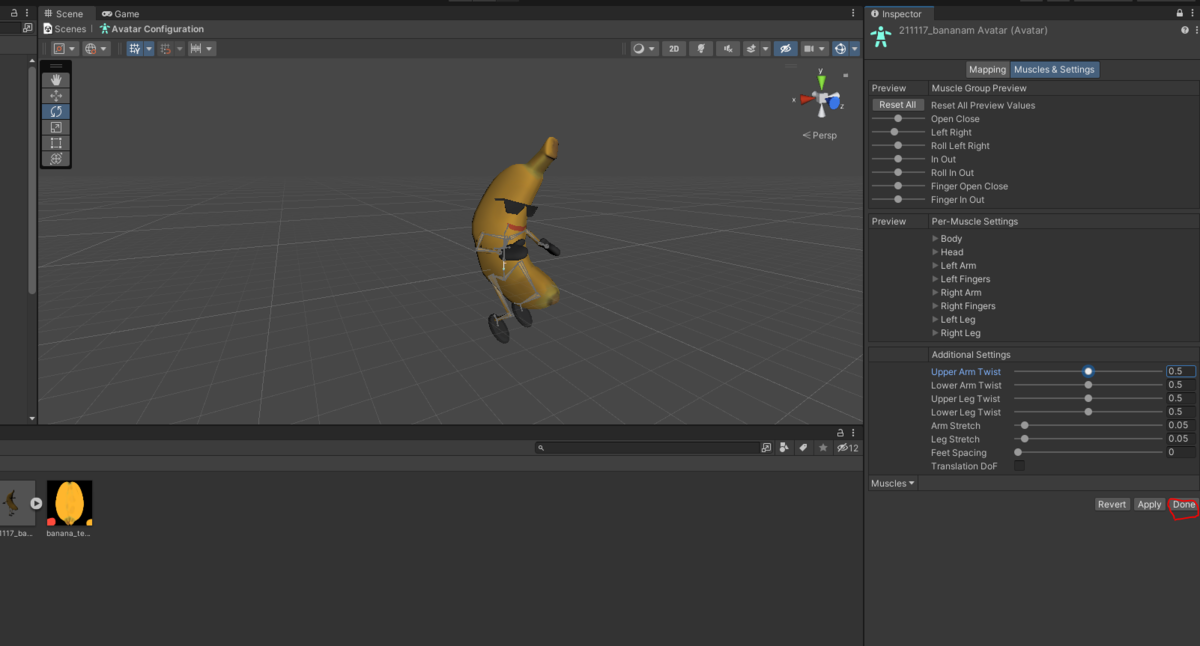
Task: Toggle 2D view mode
Action: (x=674, y=49)
